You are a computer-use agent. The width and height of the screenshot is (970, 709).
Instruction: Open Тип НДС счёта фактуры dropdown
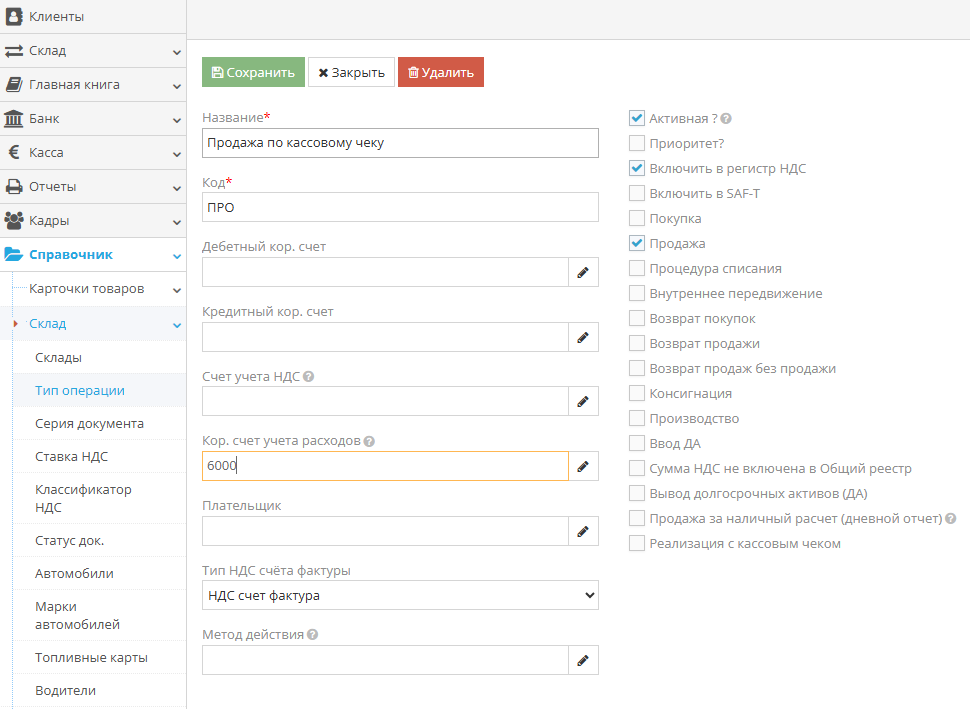[400, 596]
